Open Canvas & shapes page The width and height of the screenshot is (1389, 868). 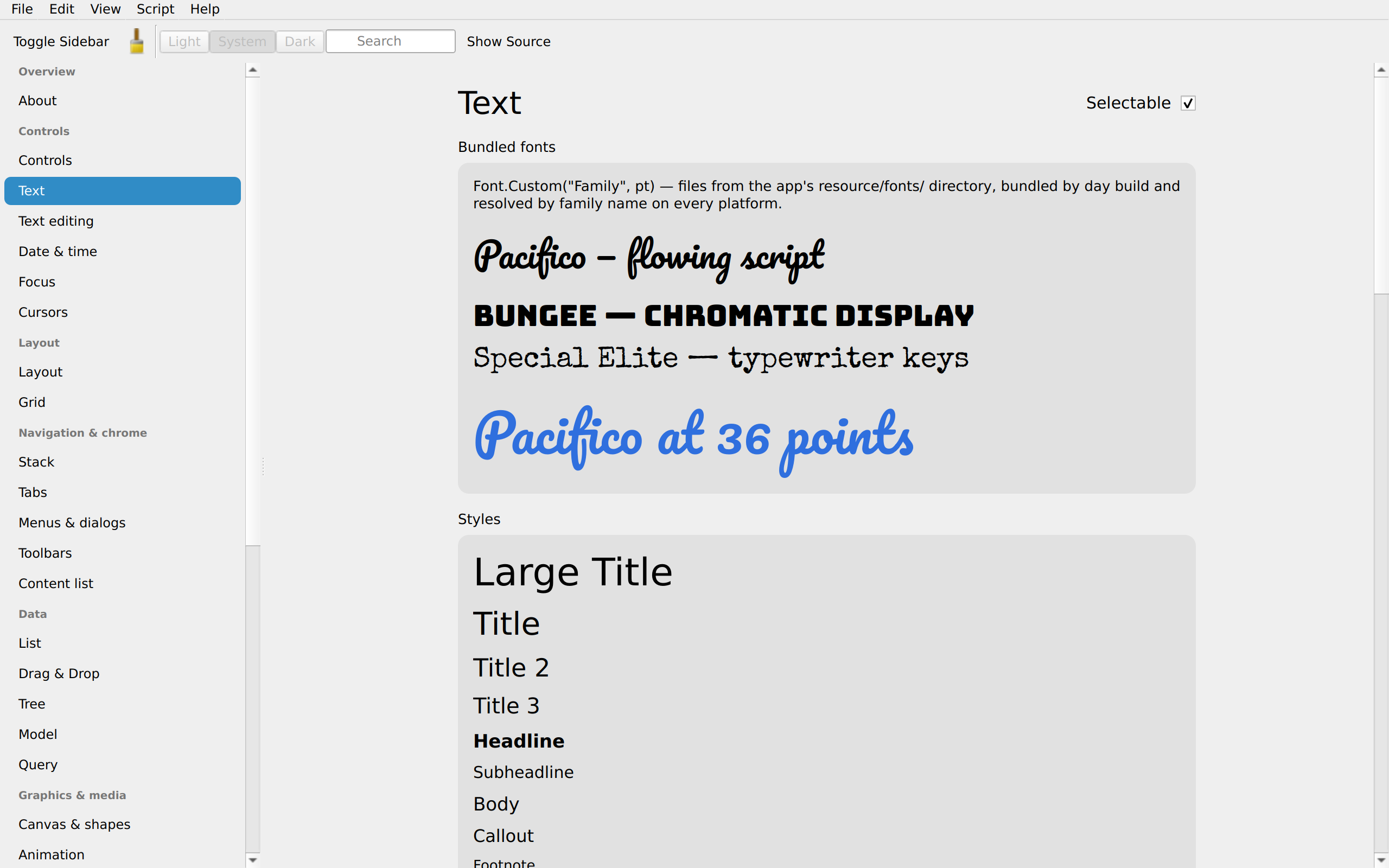point(122,825)
